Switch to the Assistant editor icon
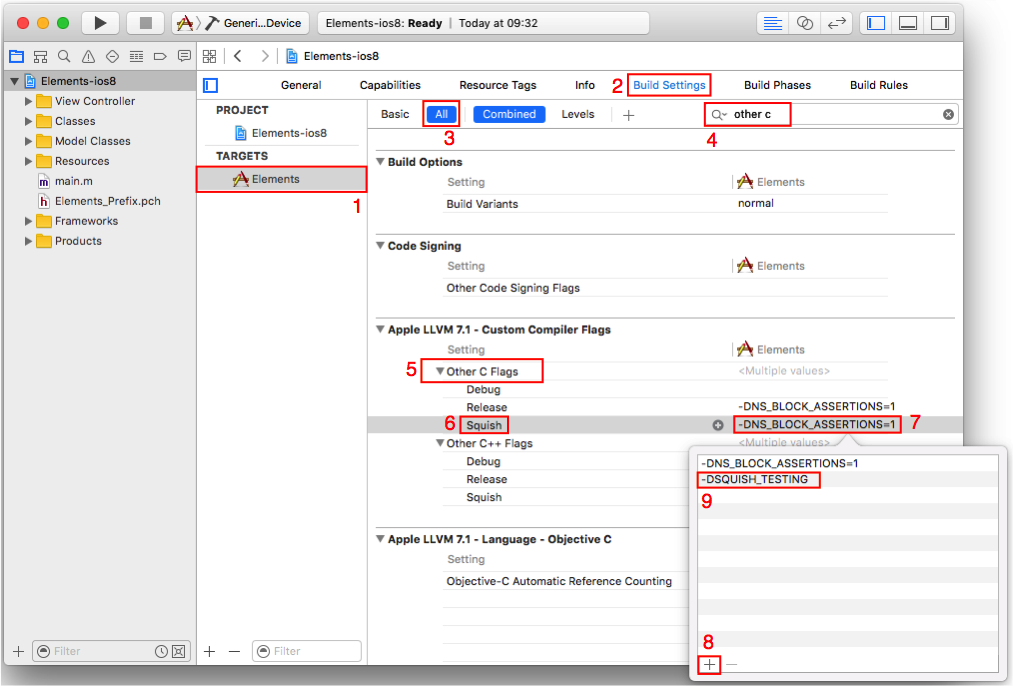Image resolution: width=1013 pixels, height=686 pixels. click(x=805, y=22)
